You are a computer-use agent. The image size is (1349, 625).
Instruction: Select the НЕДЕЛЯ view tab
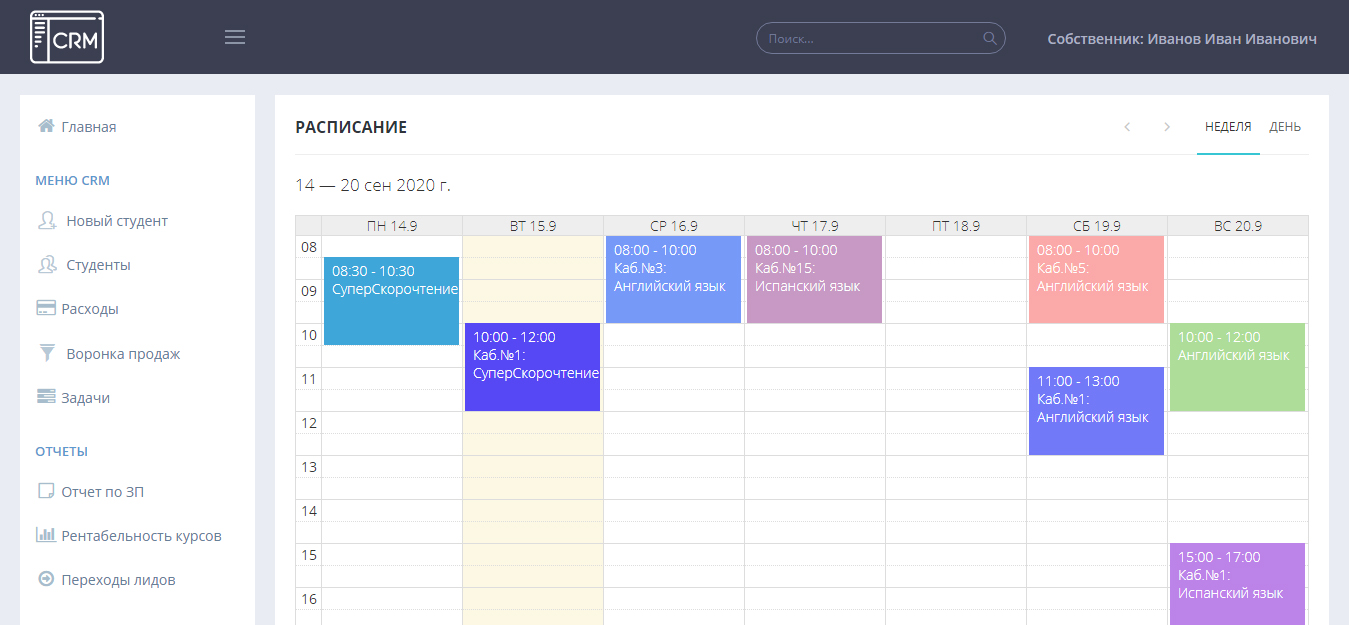pyautogui.click(x=1228, y=127)
